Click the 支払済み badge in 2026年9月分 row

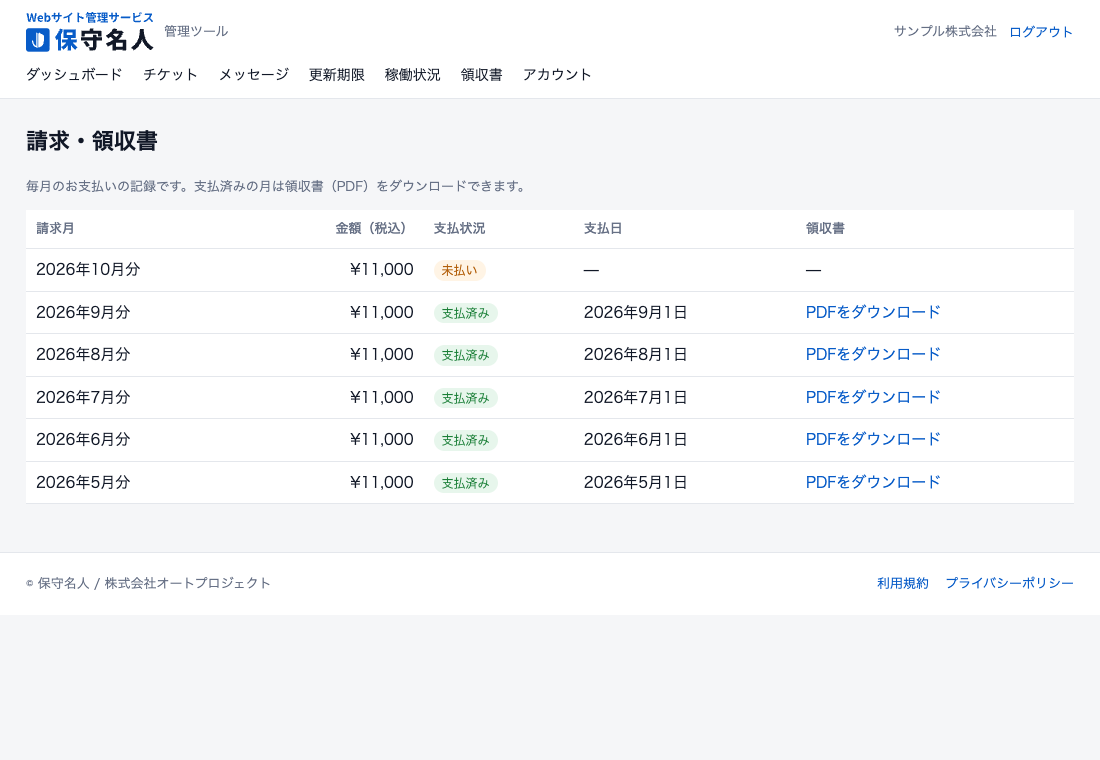coord(466,313)
